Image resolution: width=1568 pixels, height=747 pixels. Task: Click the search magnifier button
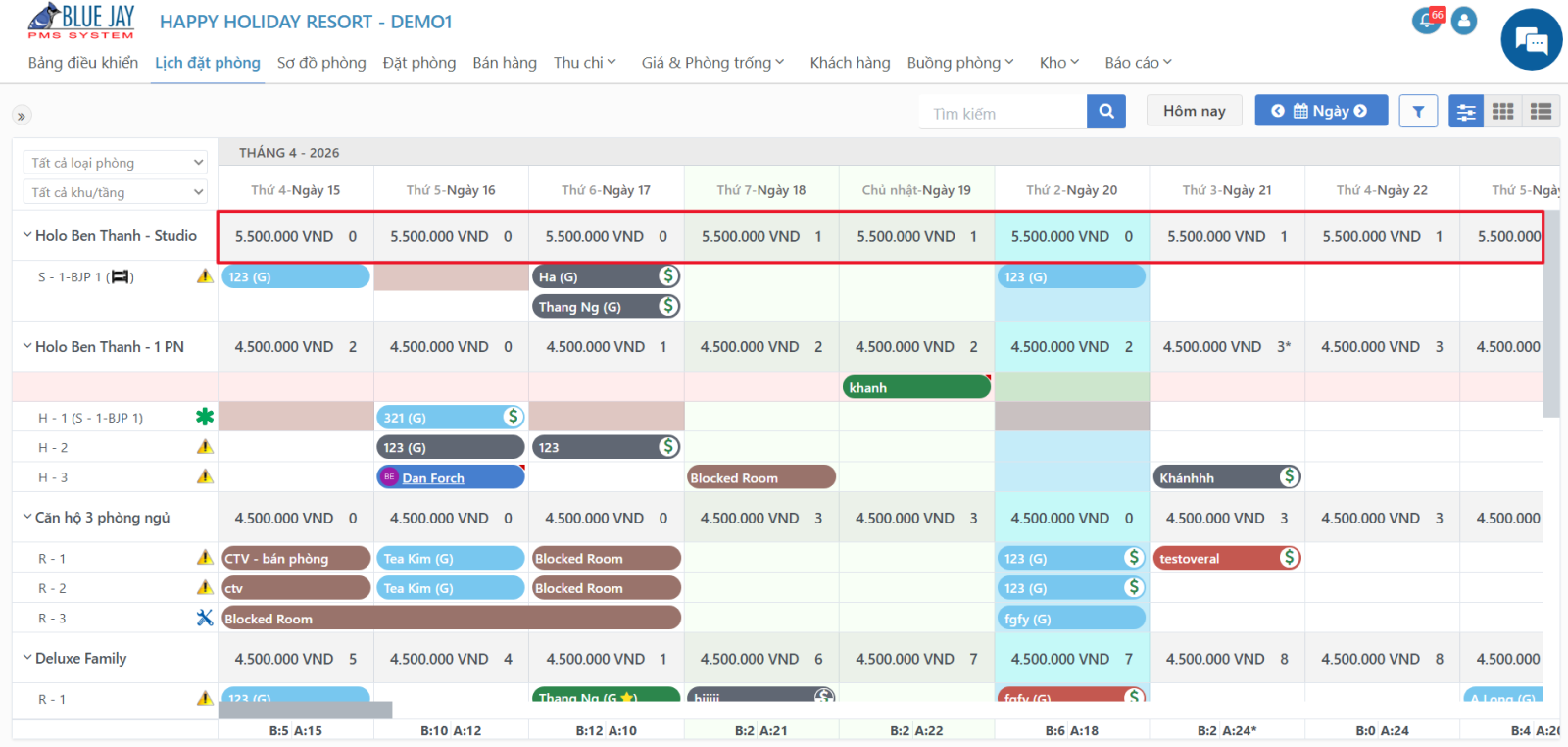pos(1106,112)
